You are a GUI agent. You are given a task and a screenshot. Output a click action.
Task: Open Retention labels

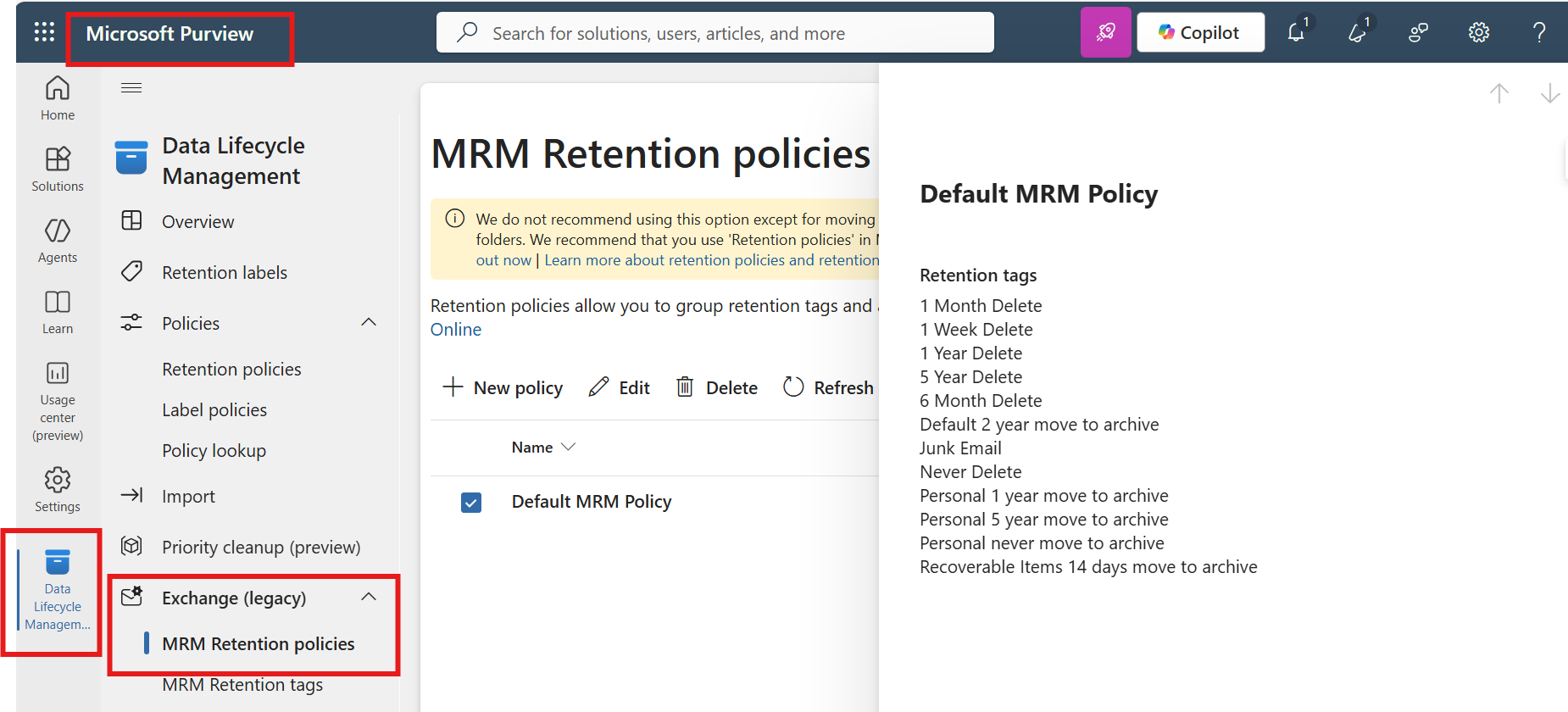(225, 272)
